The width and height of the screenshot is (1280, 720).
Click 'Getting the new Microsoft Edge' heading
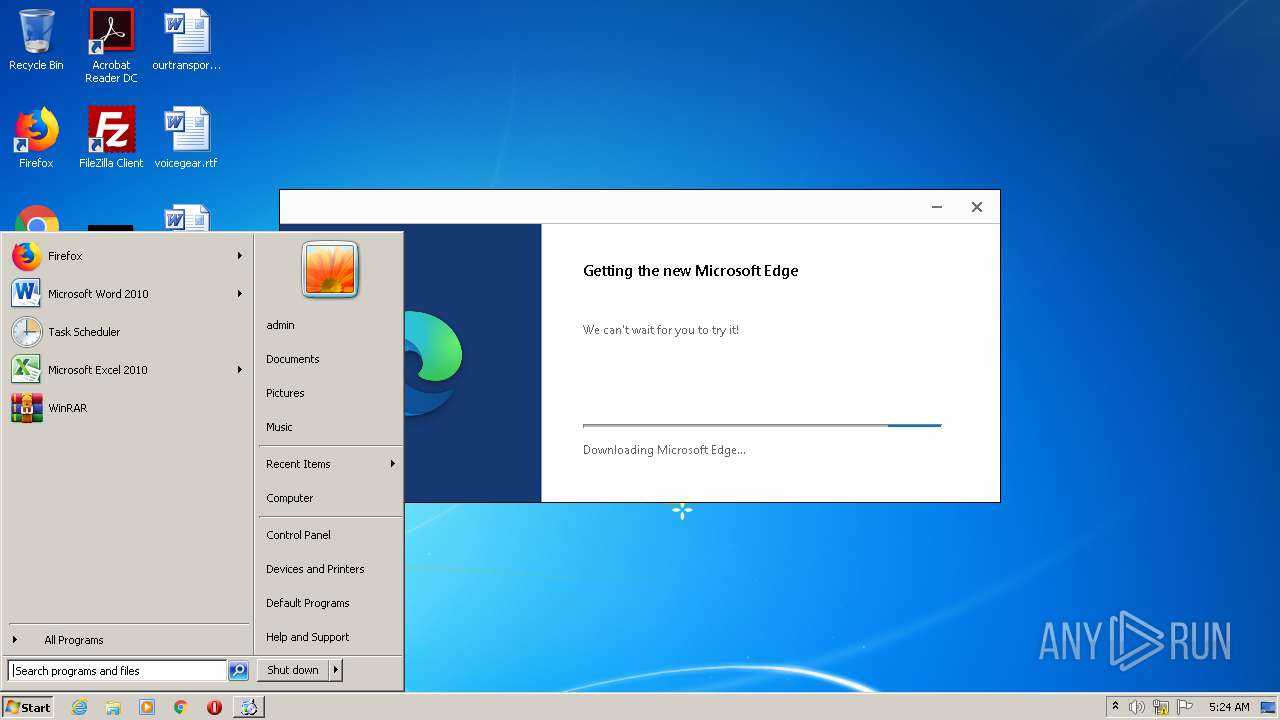691,271
